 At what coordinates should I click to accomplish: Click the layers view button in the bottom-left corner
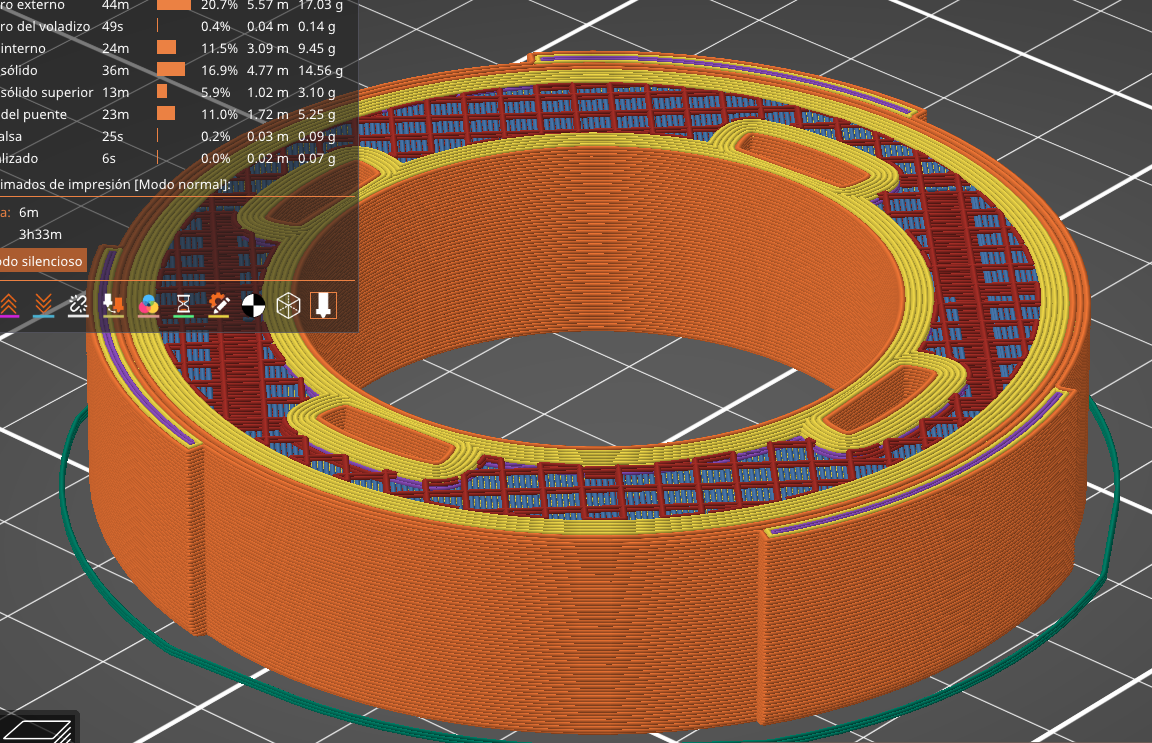tap(38, 728)
